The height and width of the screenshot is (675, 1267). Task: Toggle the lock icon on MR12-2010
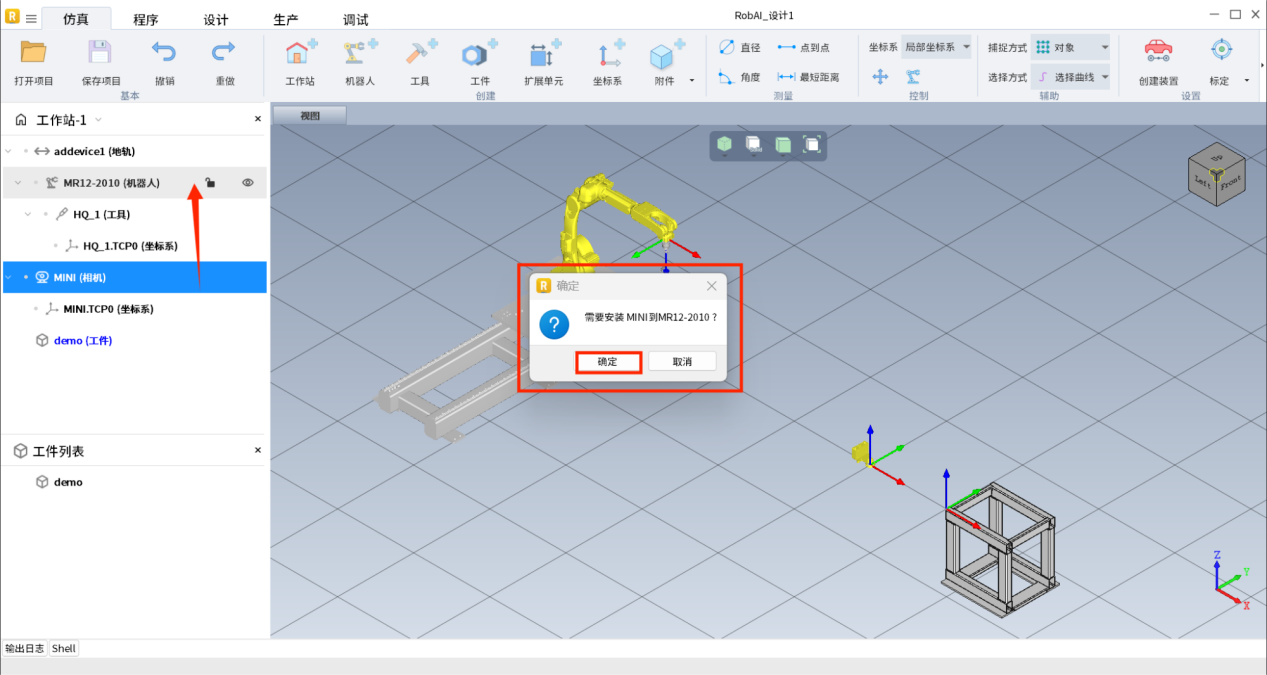210,182
